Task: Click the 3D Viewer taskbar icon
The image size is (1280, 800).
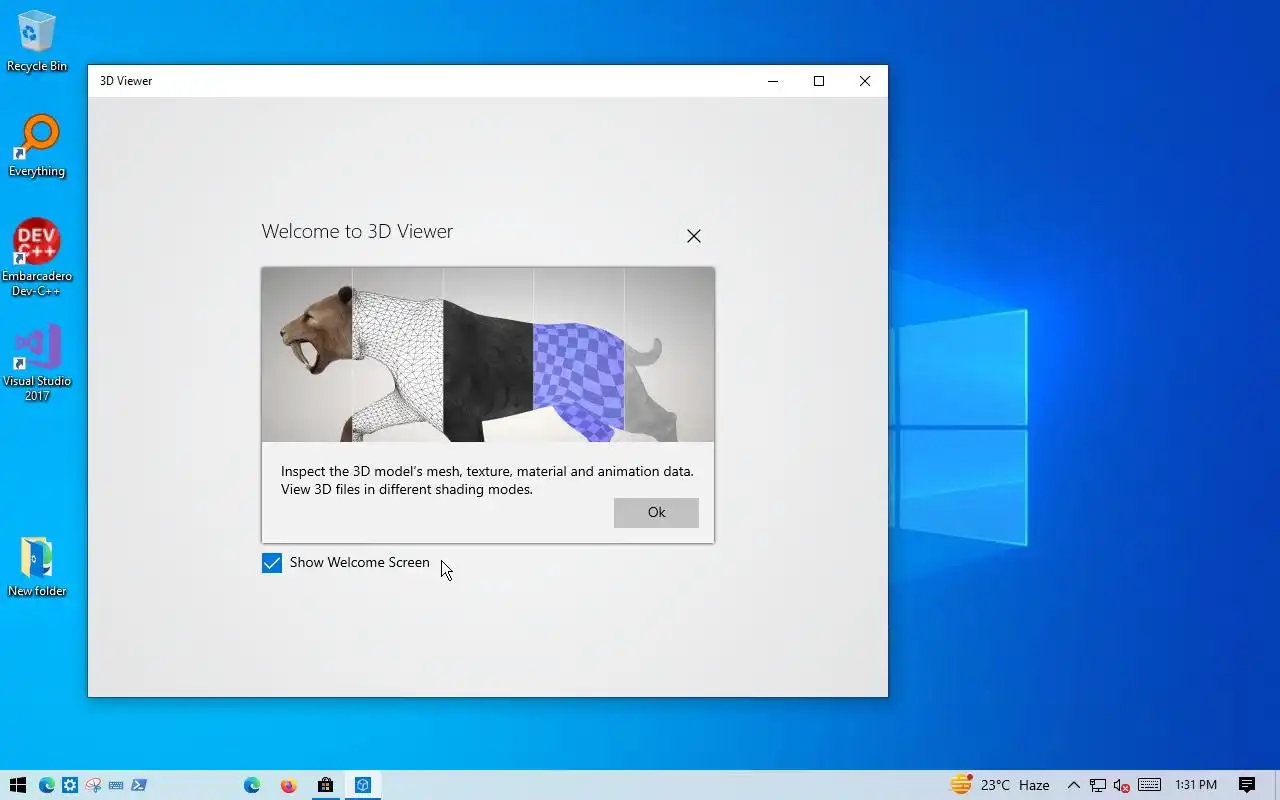Action: pyautogui.click(x=362, y=785)
